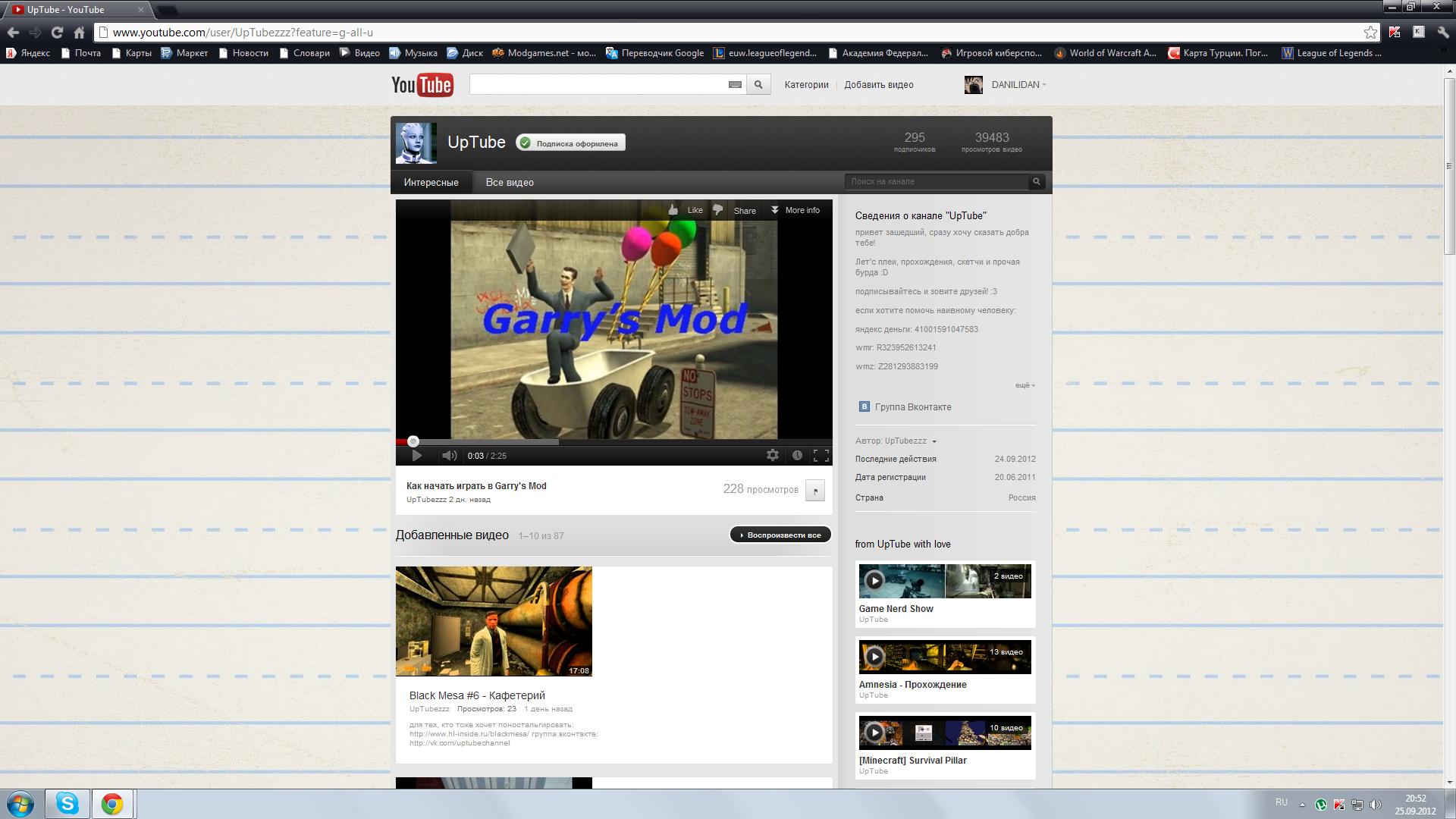Open bookmarks overflow chevron

click(x=1444, y=51)
